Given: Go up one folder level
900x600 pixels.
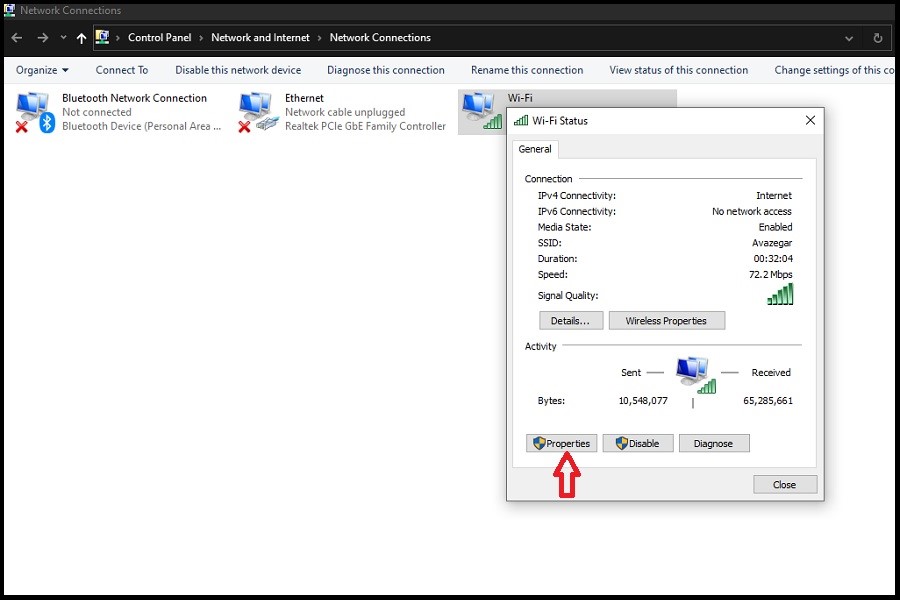Looking at the screenshot, I should coord(81,38).
